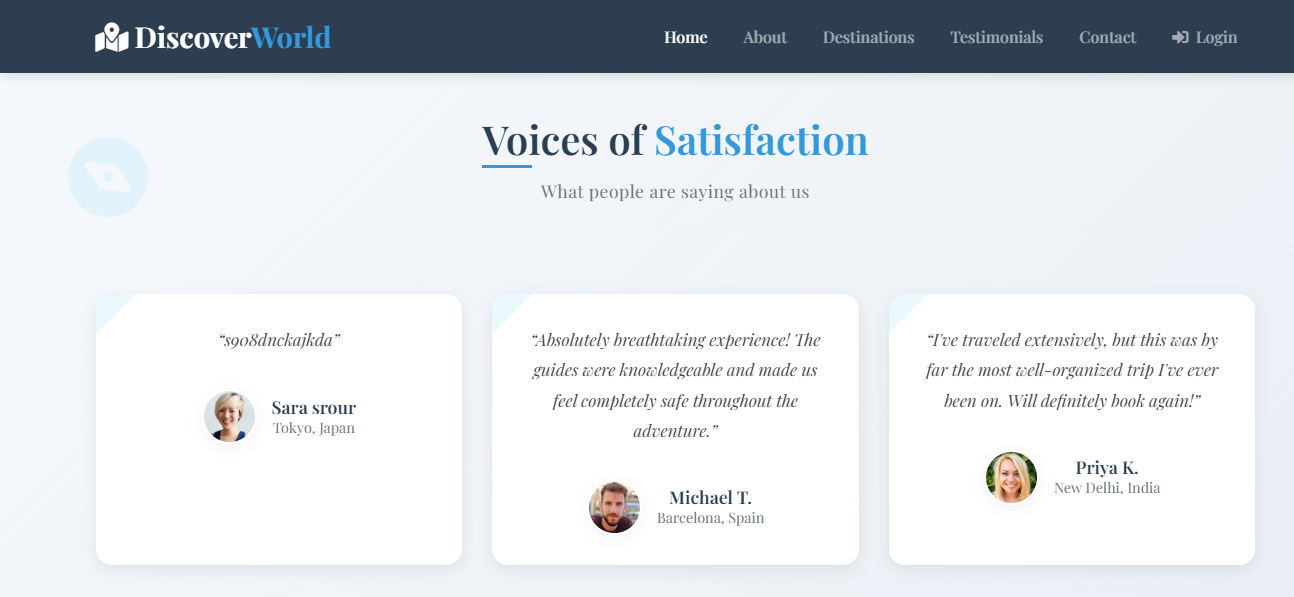Click the 'most well-organized trip' testimonial quote
Image resolution: width=1294 pixels, height=597 pixels.
pos(1072,370)
